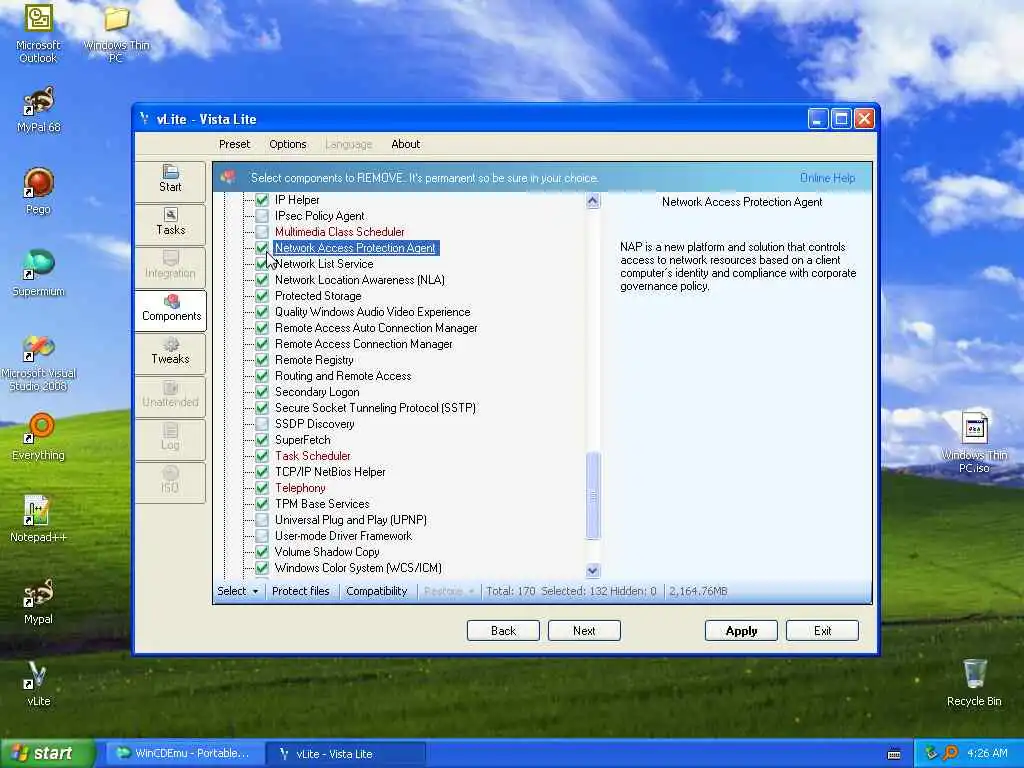1024x768 pixels.
Task: Click the Apply button
Action: (x=741, y=631)
